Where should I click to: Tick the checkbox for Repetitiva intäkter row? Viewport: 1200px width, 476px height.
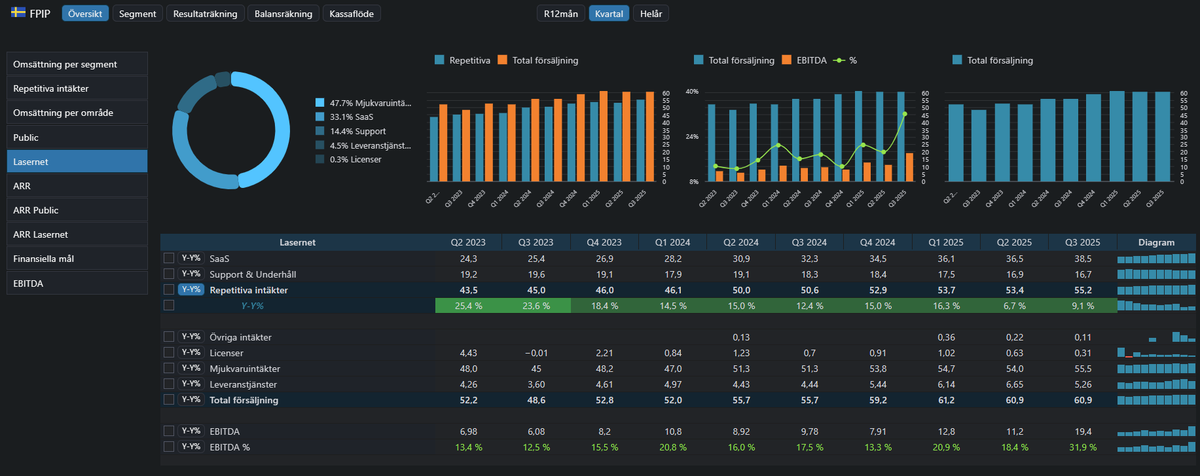pyautogui.click(x=168, y=289)
